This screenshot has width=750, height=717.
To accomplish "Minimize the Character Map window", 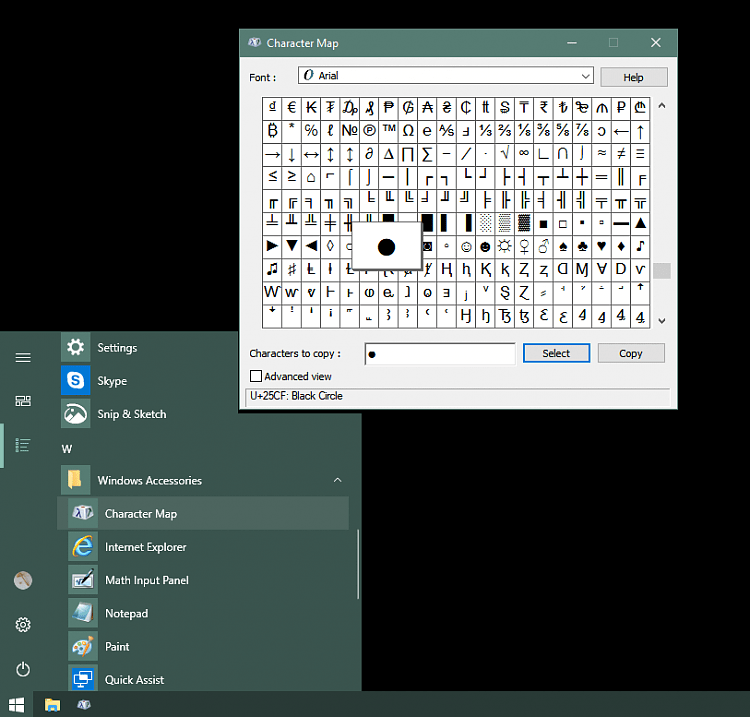I will (x=572, y=43).
